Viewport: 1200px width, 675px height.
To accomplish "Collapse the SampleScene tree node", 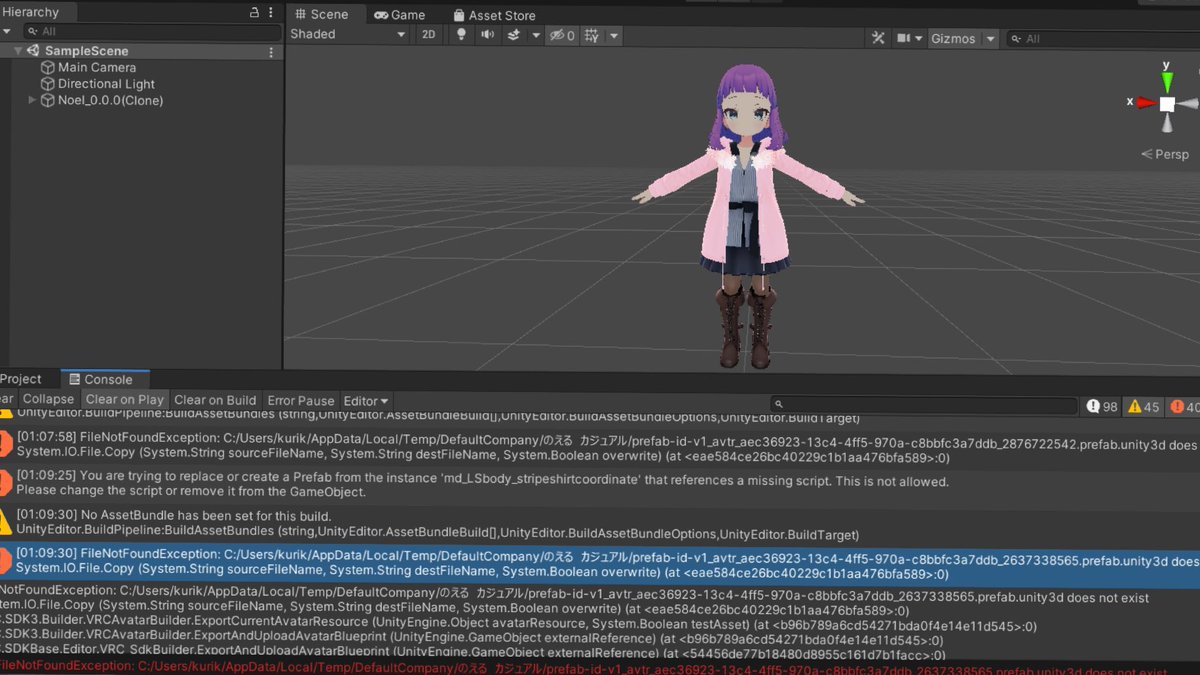I will click(x=18, y=51).
